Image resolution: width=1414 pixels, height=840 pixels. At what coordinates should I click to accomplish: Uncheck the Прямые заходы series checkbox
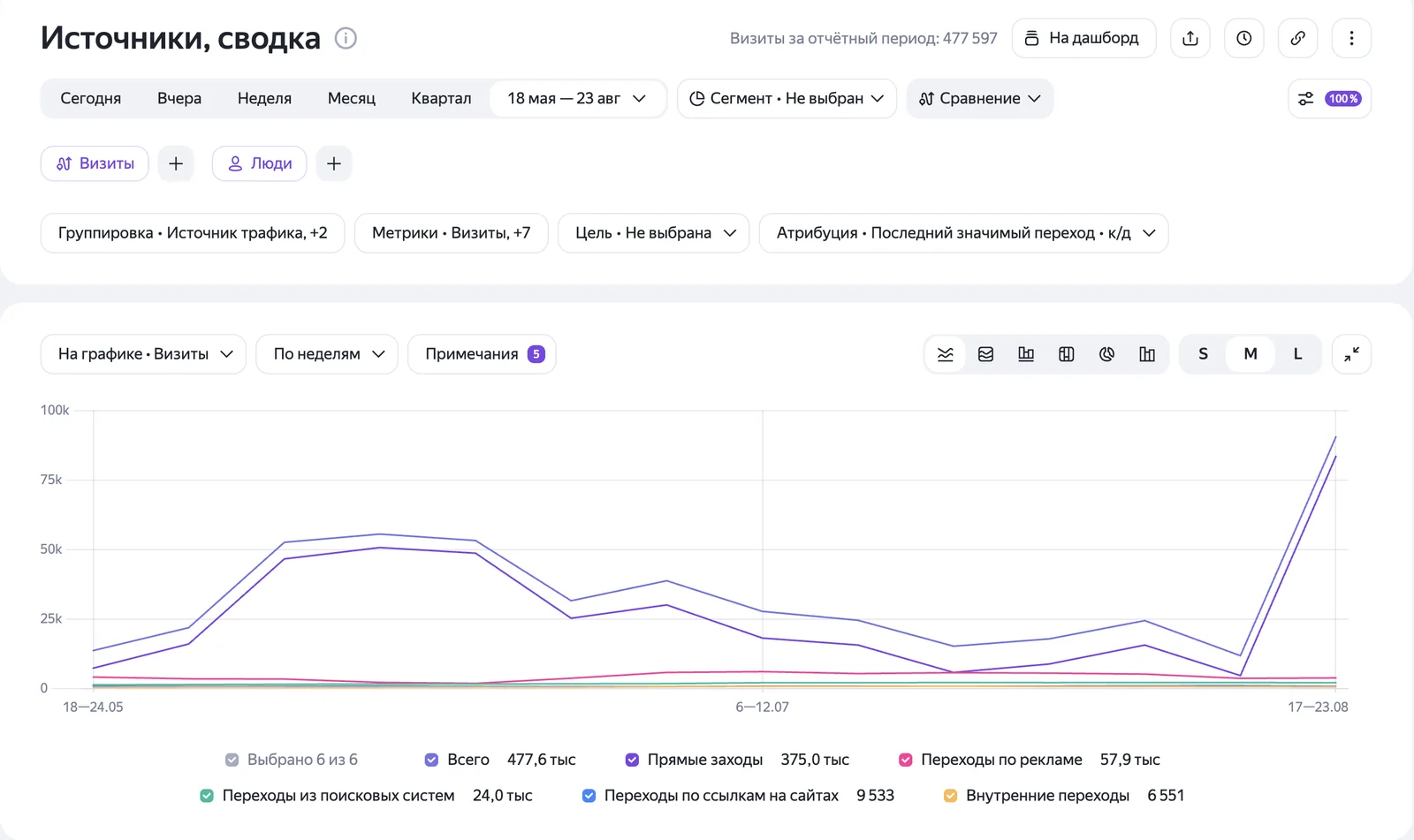[632, 760]
